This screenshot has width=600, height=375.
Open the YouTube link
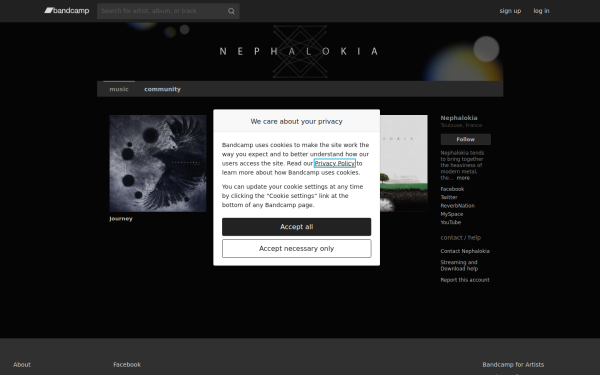click(450, 222)
